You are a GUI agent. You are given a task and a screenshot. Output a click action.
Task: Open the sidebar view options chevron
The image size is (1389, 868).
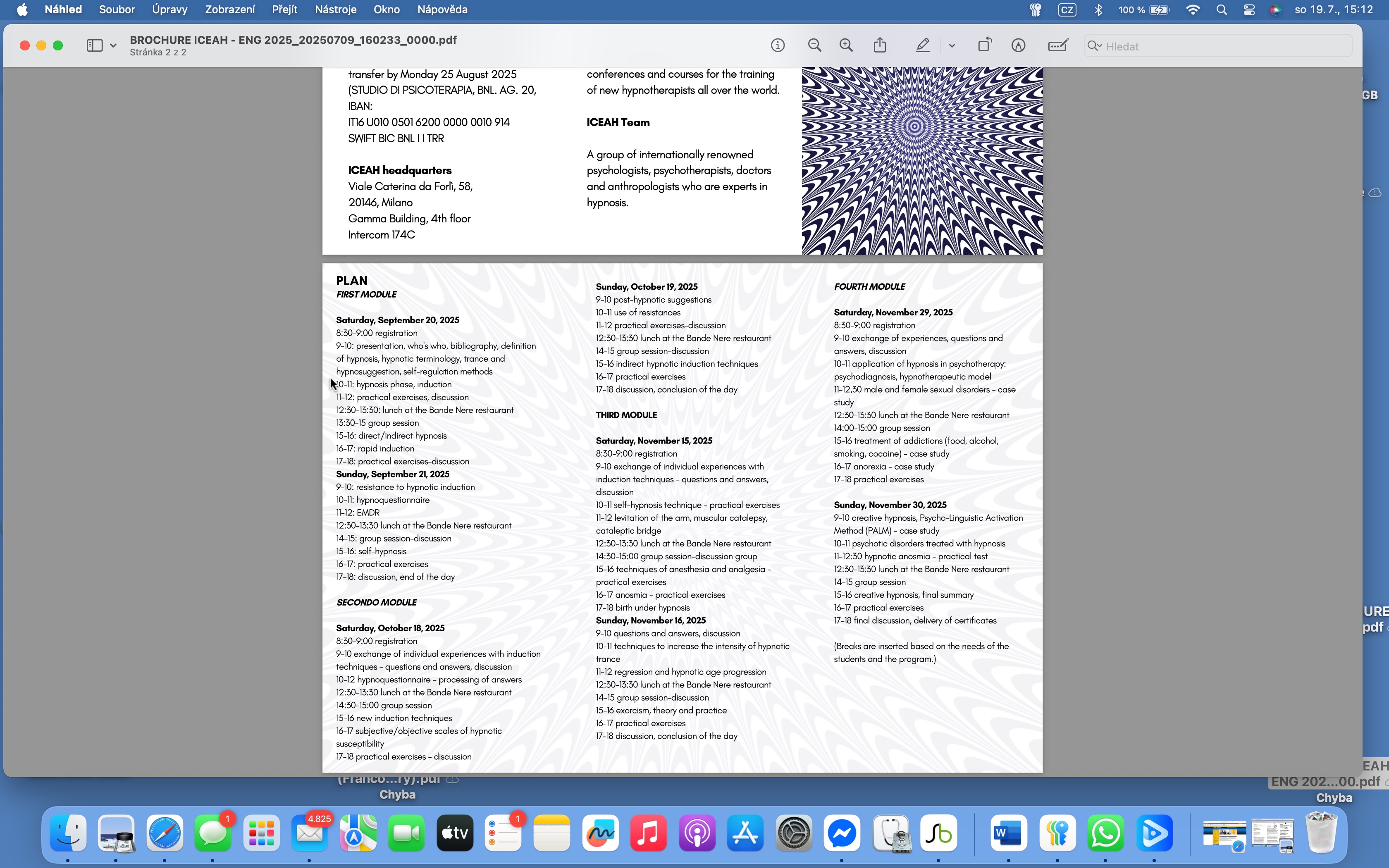pos(113,45)
